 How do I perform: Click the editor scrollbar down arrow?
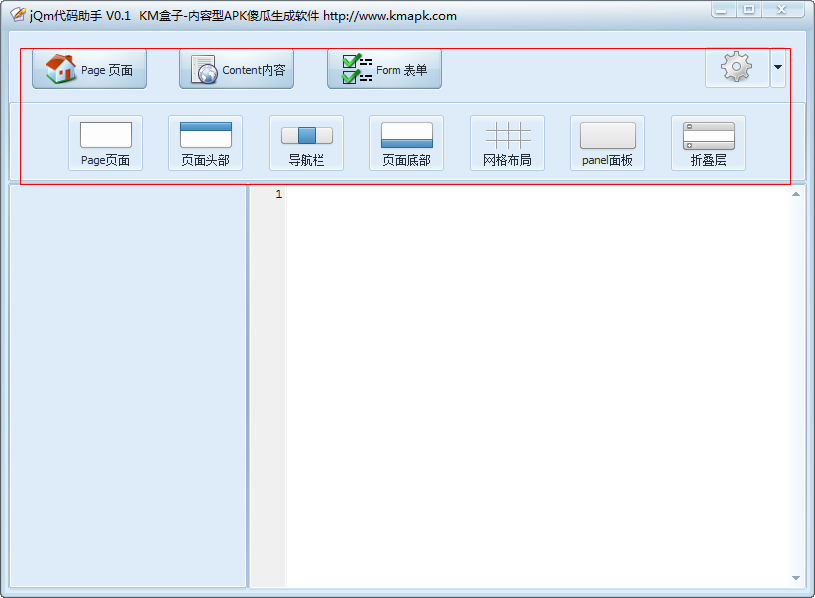tap(796, 578)
